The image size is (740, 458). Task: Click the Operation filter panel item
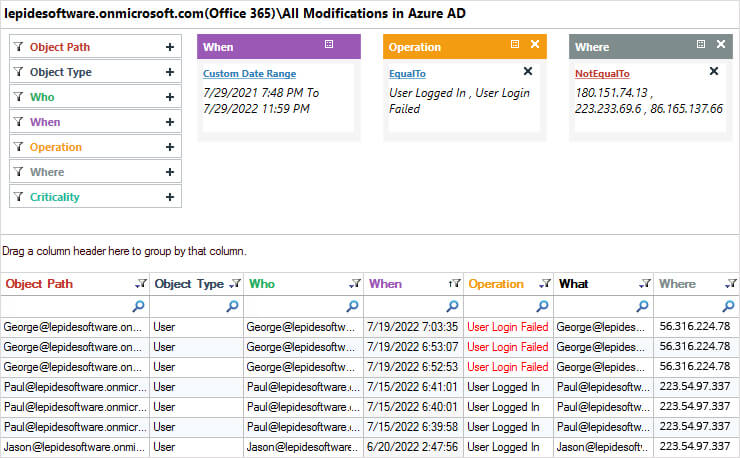(95, 147)
